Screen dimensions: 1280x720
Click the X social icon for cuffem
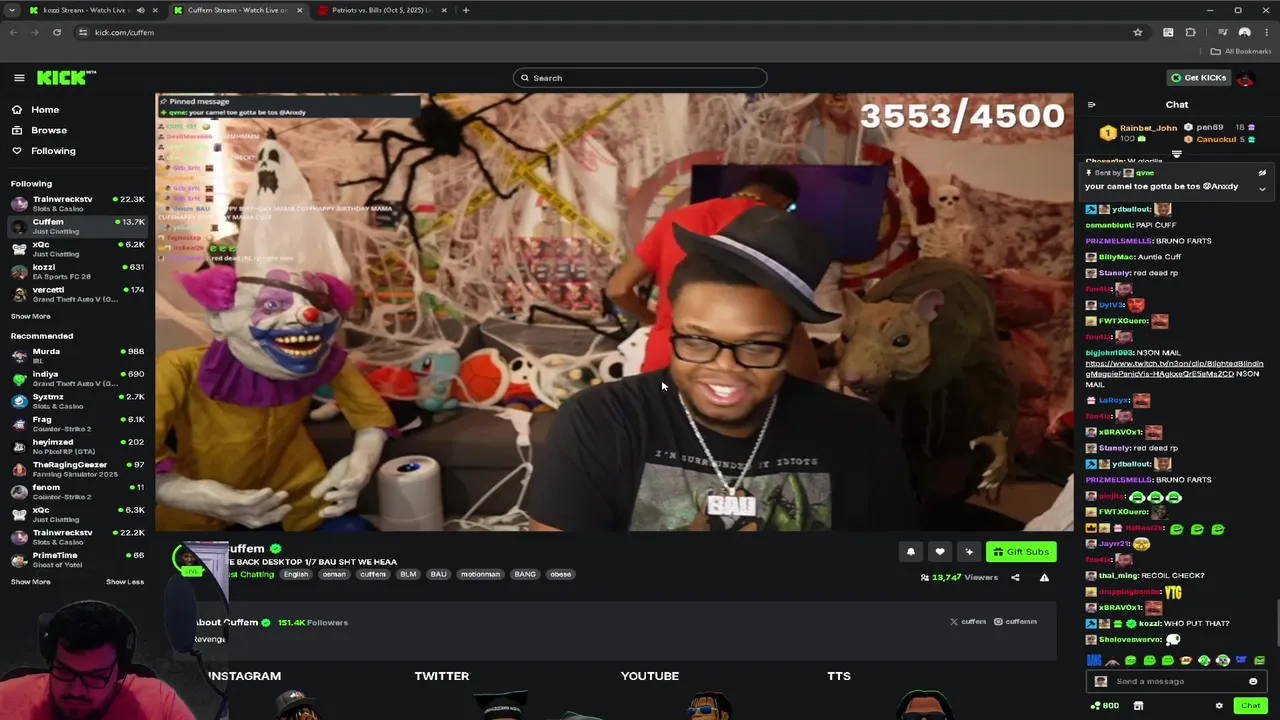(954, 622)
